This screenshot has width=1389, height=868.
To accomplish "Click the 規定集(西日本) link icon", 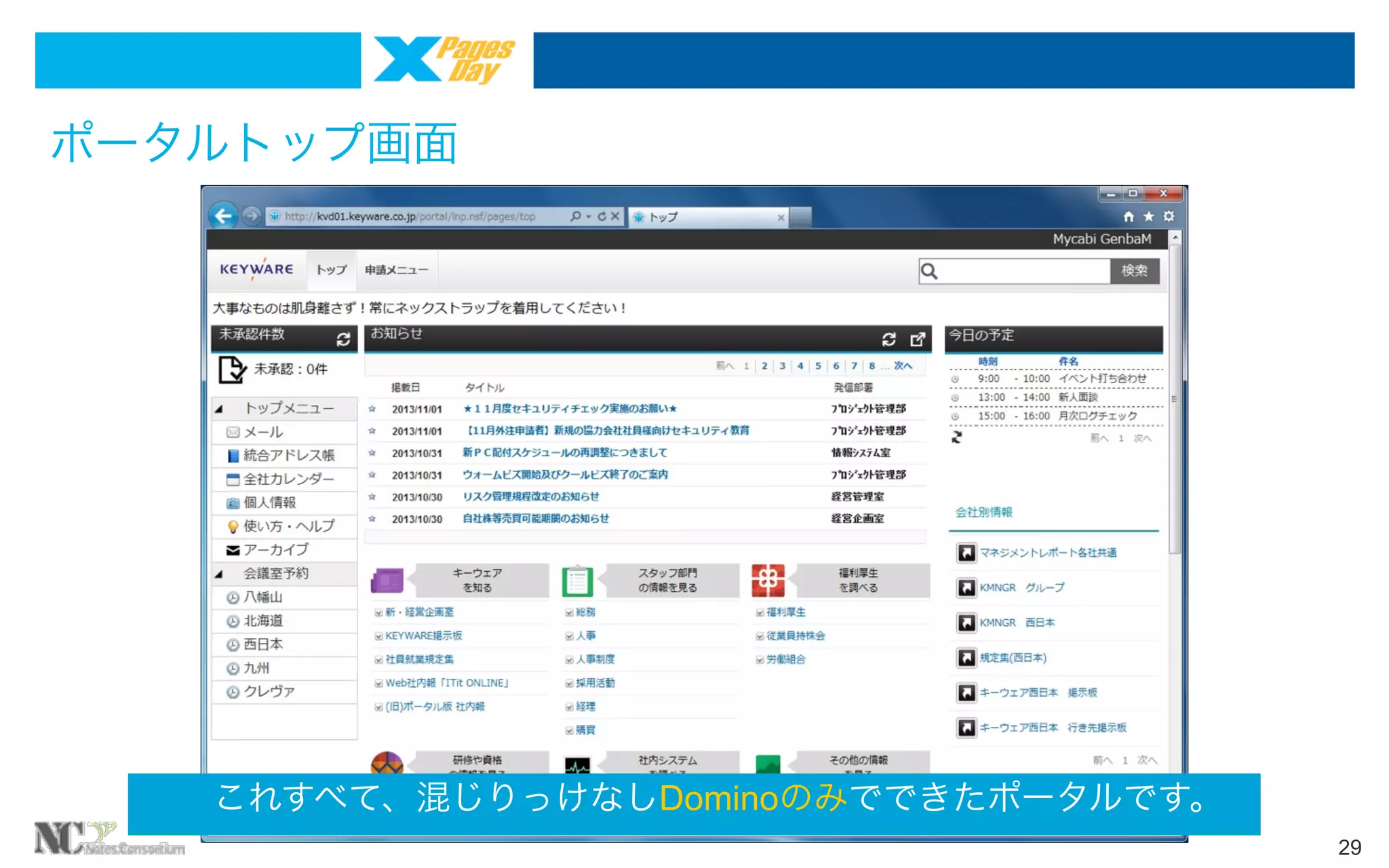I will [x=966, y=658].
